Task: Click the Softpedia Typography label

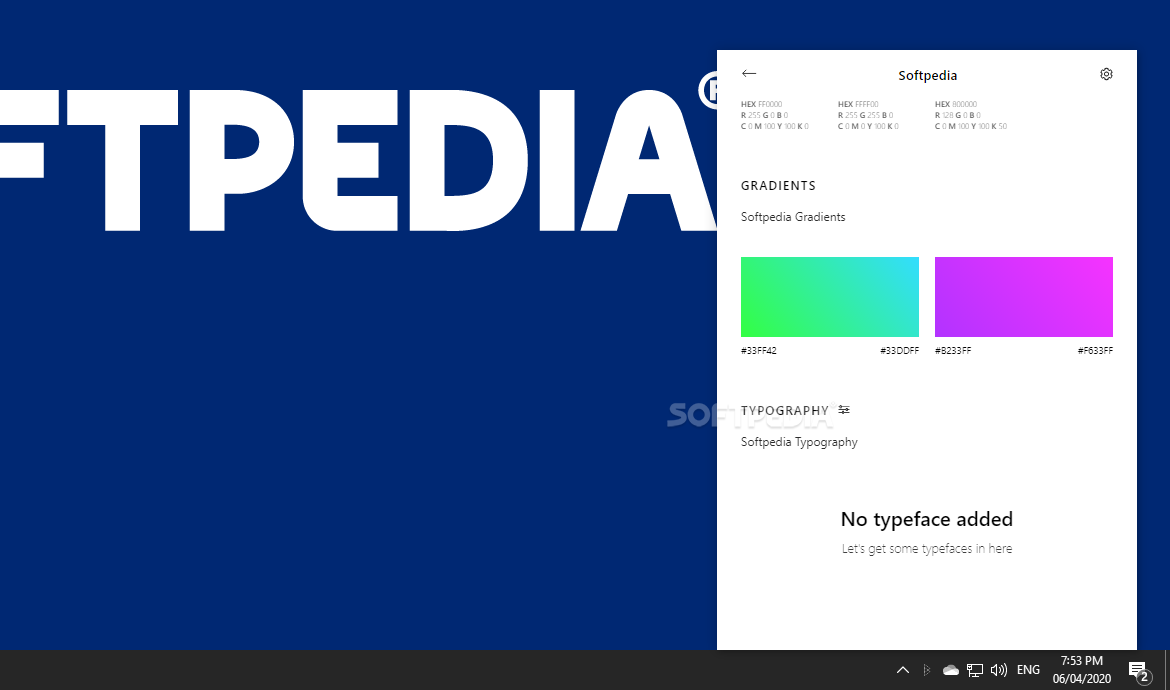Action: (799, 442)
